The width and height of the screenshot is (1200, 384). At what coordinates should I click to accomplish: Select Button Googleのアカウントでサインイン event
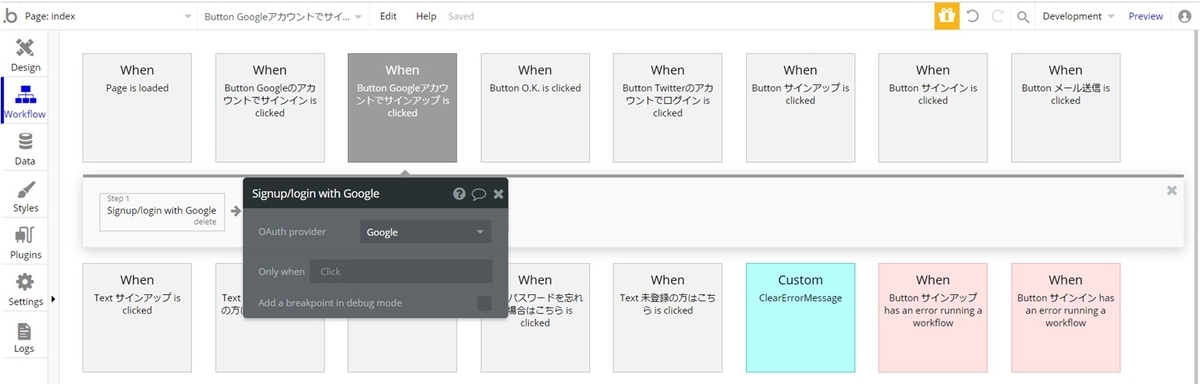pyautogui.click(x=270, y=107)
